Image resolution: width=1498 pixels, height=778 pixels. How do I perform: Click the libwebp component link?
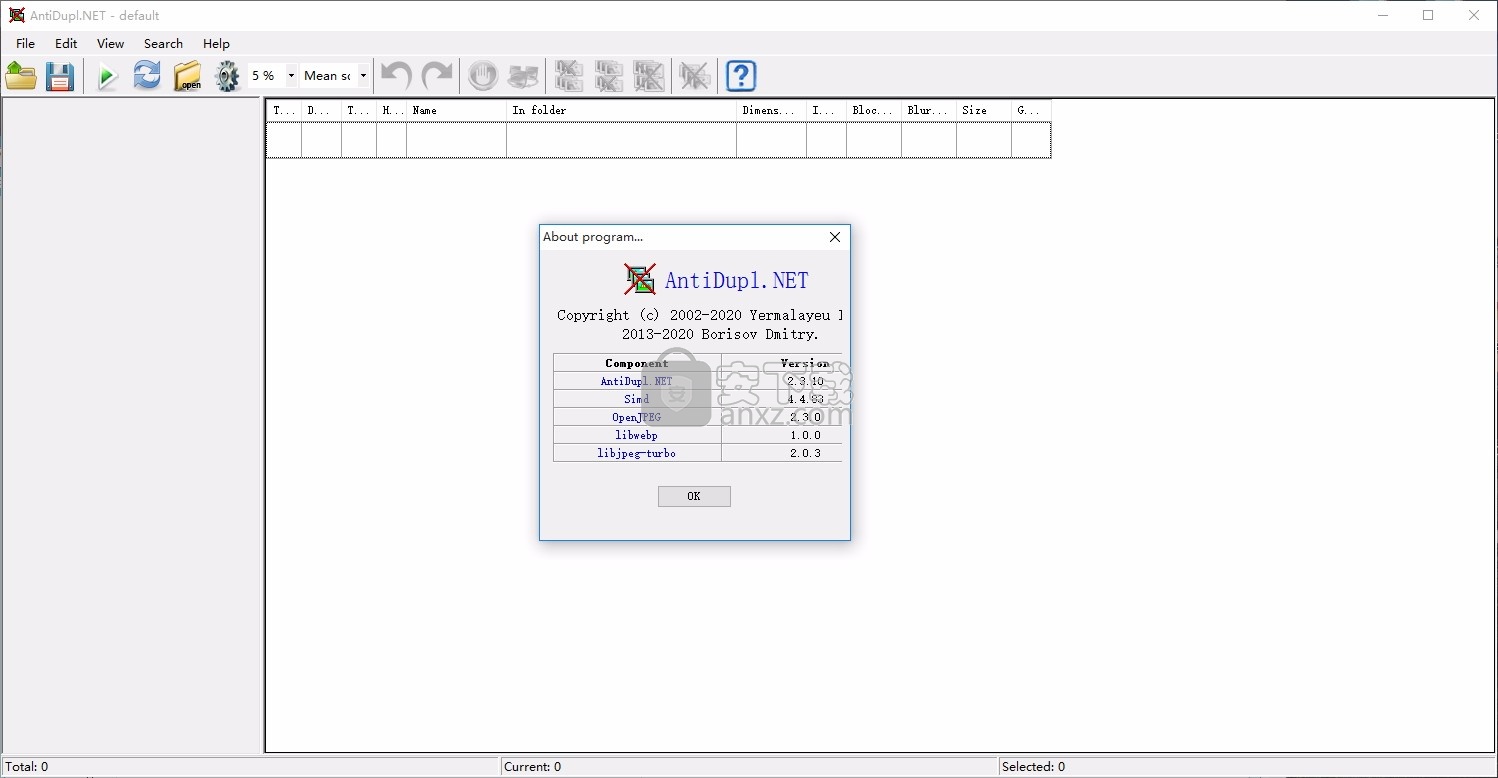tap(637, 435)
